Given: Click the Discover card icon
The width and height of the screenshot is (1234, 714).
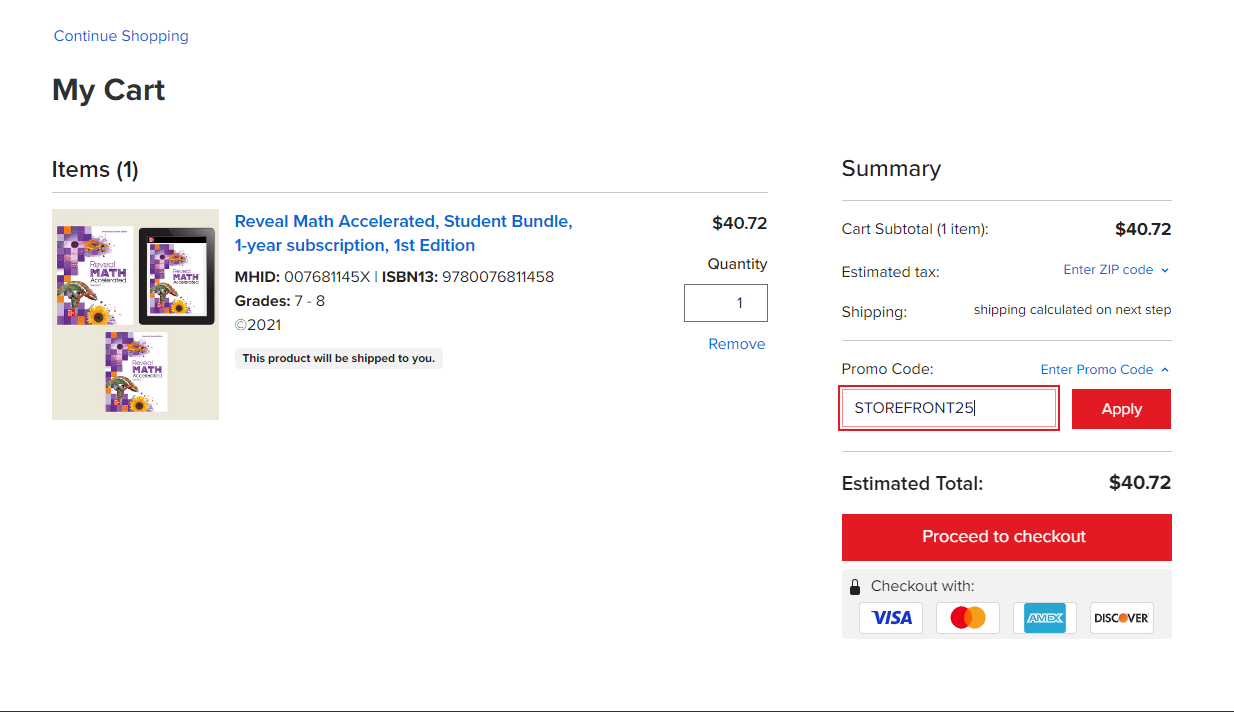Looking at the screenshot, I should (1121, 618).
